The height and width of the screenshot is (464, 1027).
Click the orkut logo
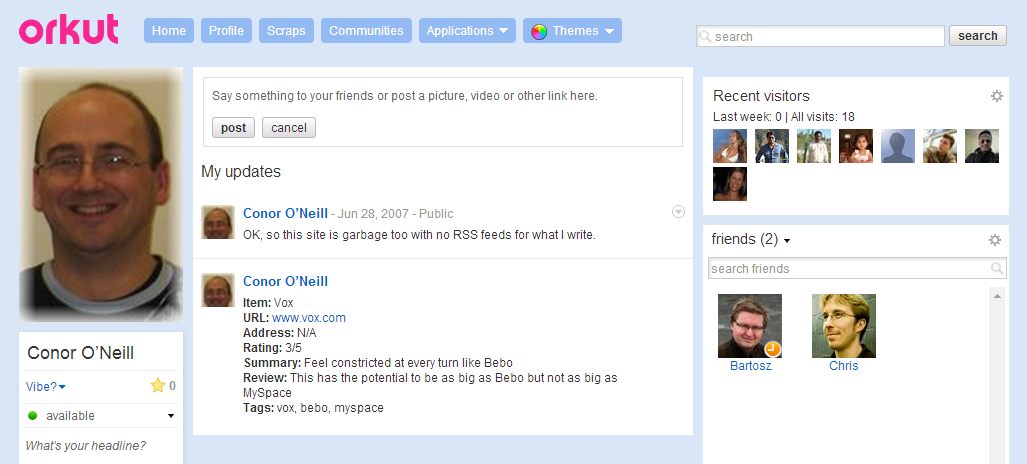point(69,29)
